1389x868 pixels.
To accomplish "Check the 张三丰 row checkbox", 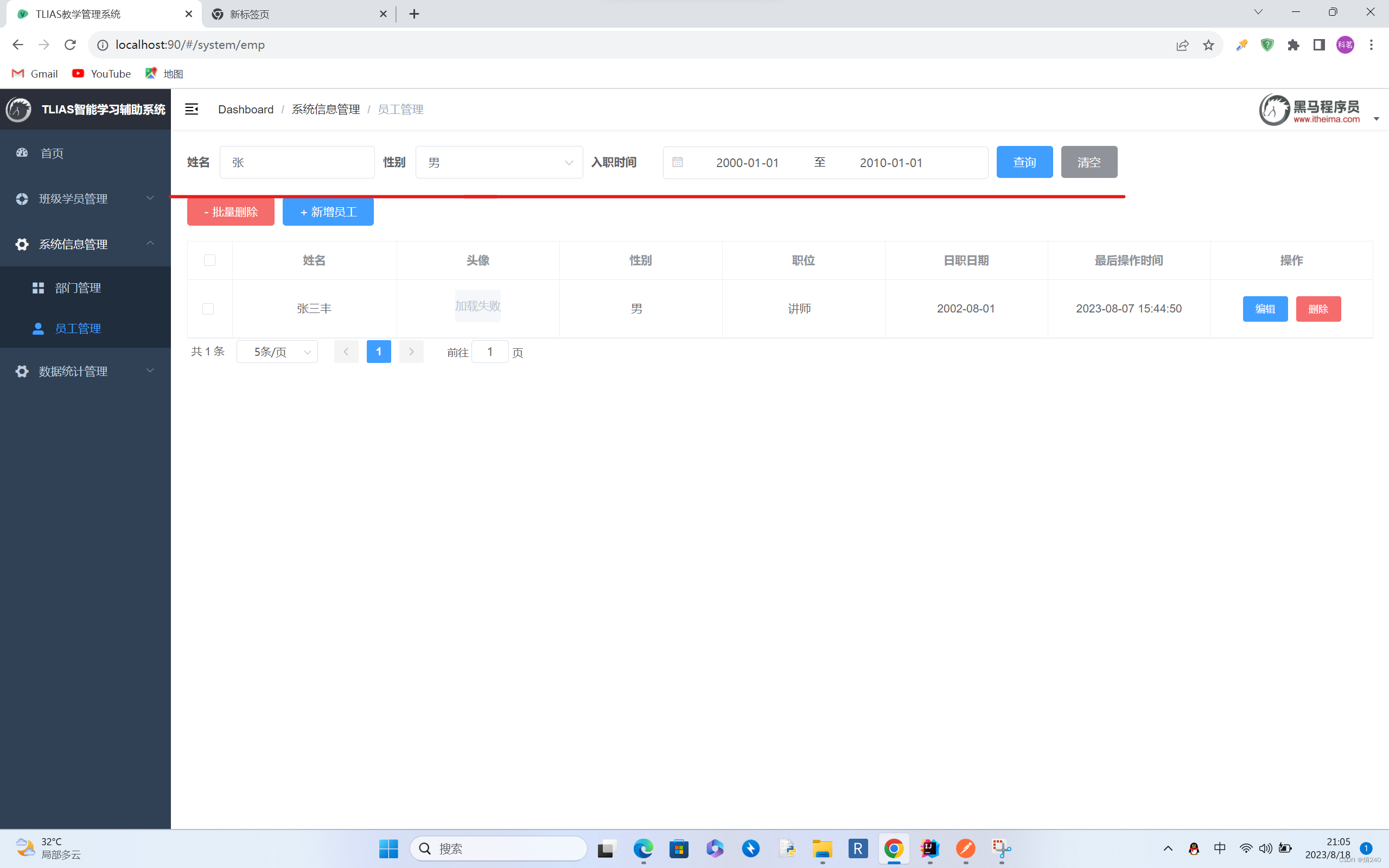I will click(x=208, y=309).
